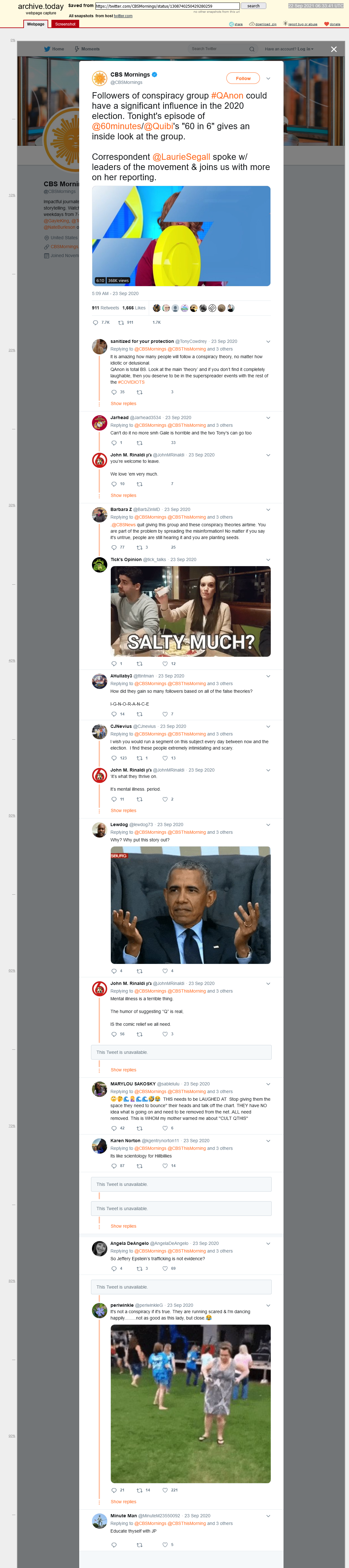Like Tick's Opinion's Salty Much reply
This screenshot has height=1568, width=349.
coord(165,663)
